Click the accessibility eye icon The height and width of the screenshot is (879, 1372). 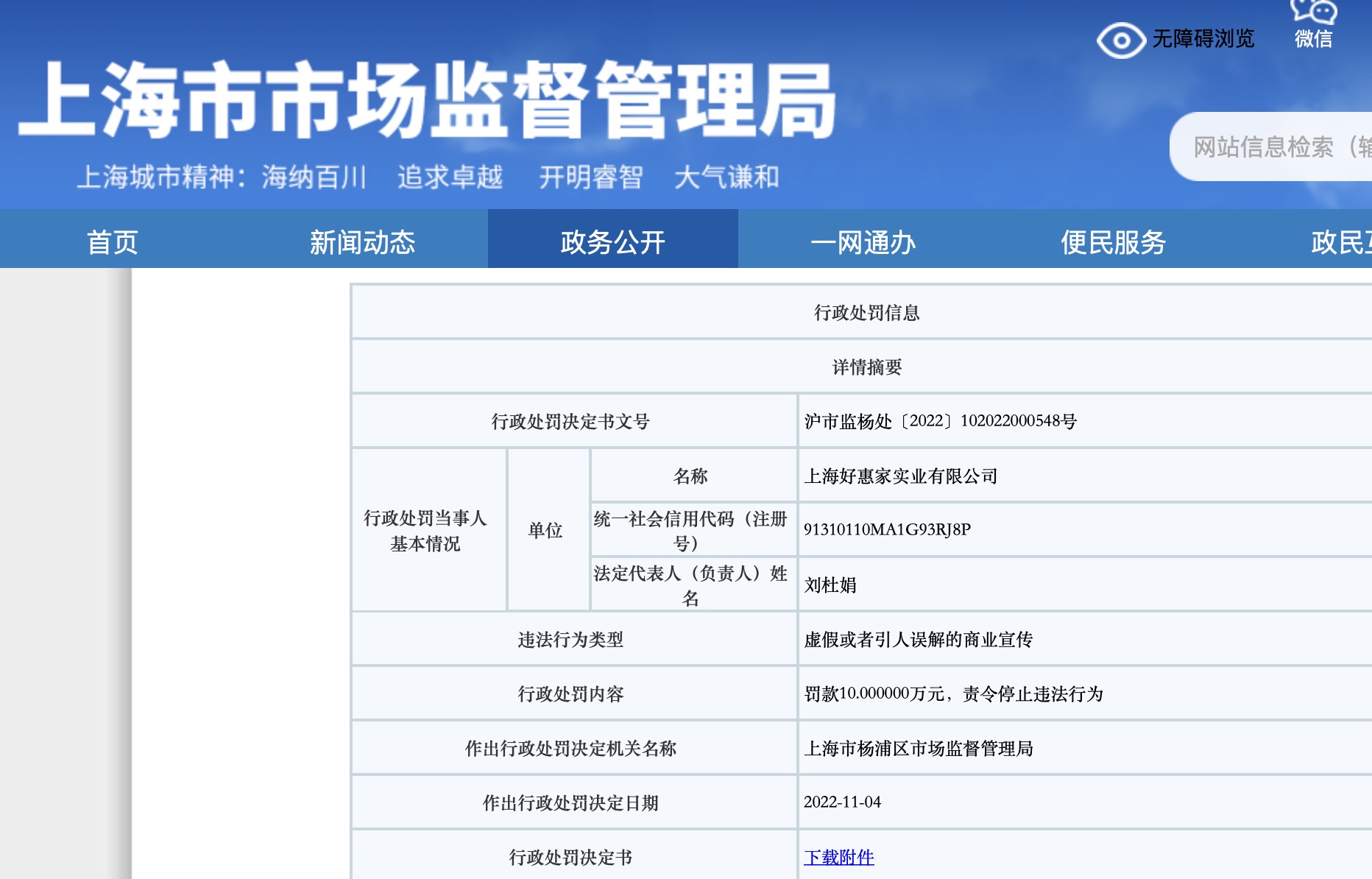(1120, 40)
